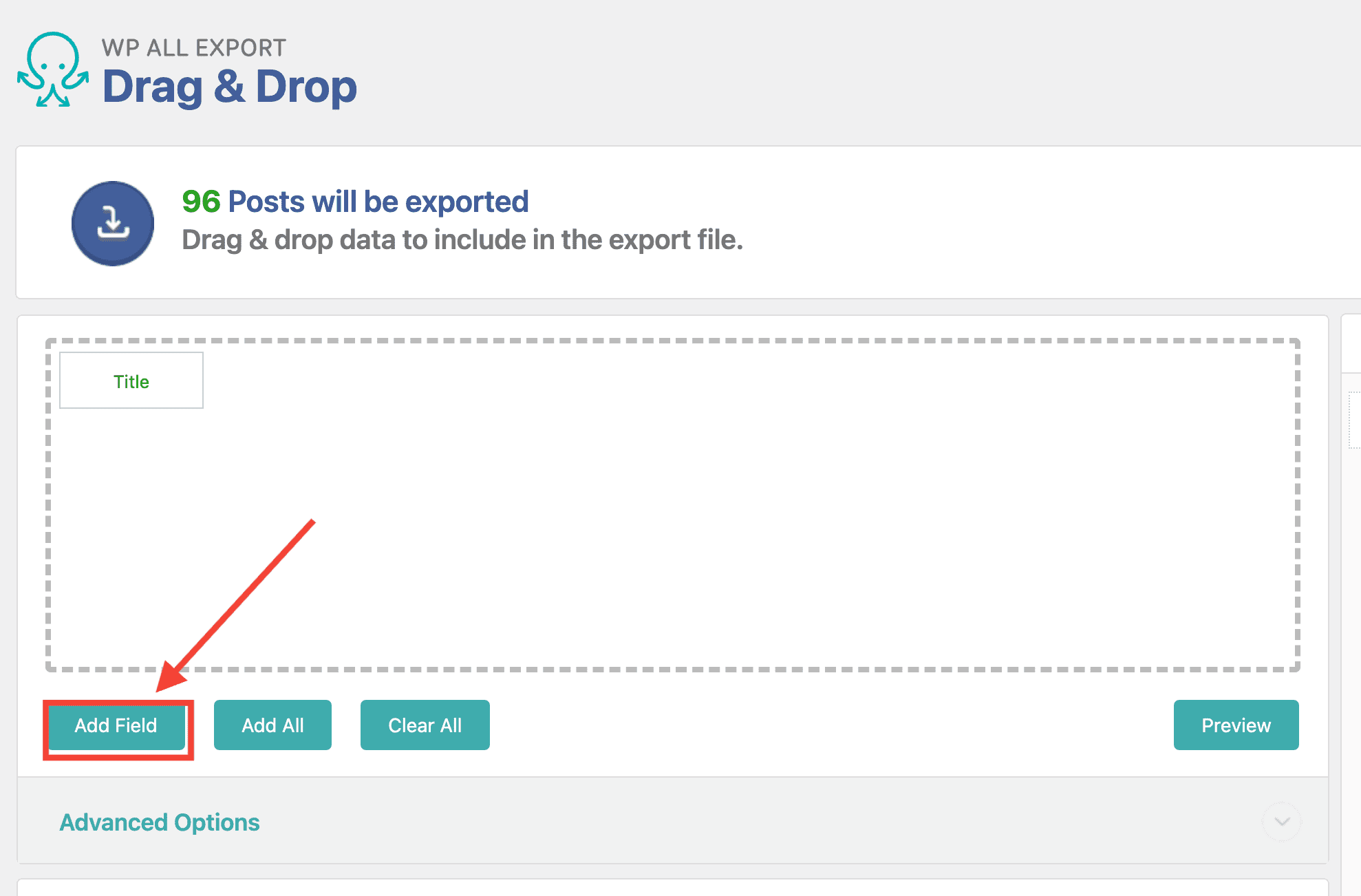Click the dotted box at the right edge

pos(1354,420)
